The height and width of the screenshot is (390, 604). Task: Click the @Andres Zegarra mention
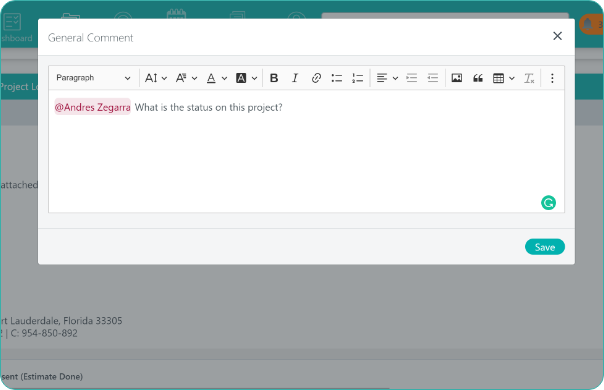(92, 107)
